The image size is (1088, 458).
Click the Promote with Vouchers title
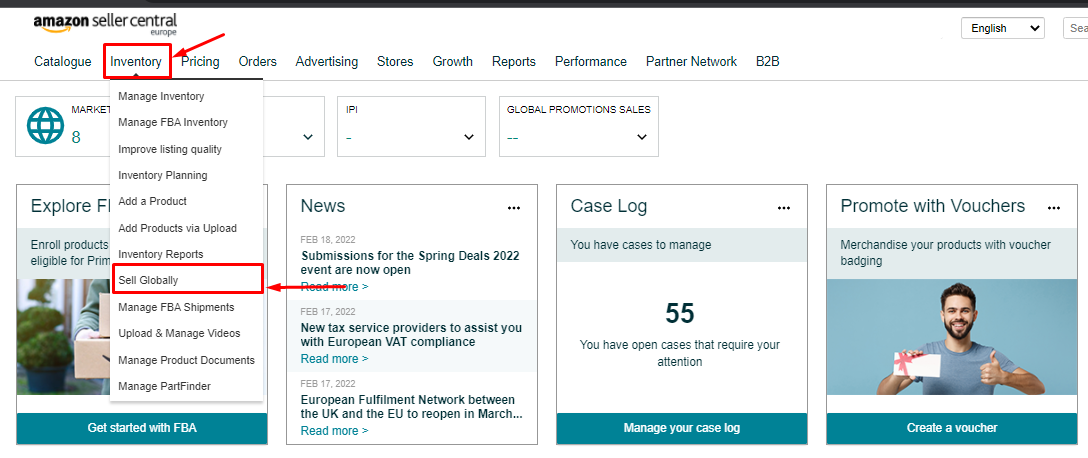pos(933,206)
